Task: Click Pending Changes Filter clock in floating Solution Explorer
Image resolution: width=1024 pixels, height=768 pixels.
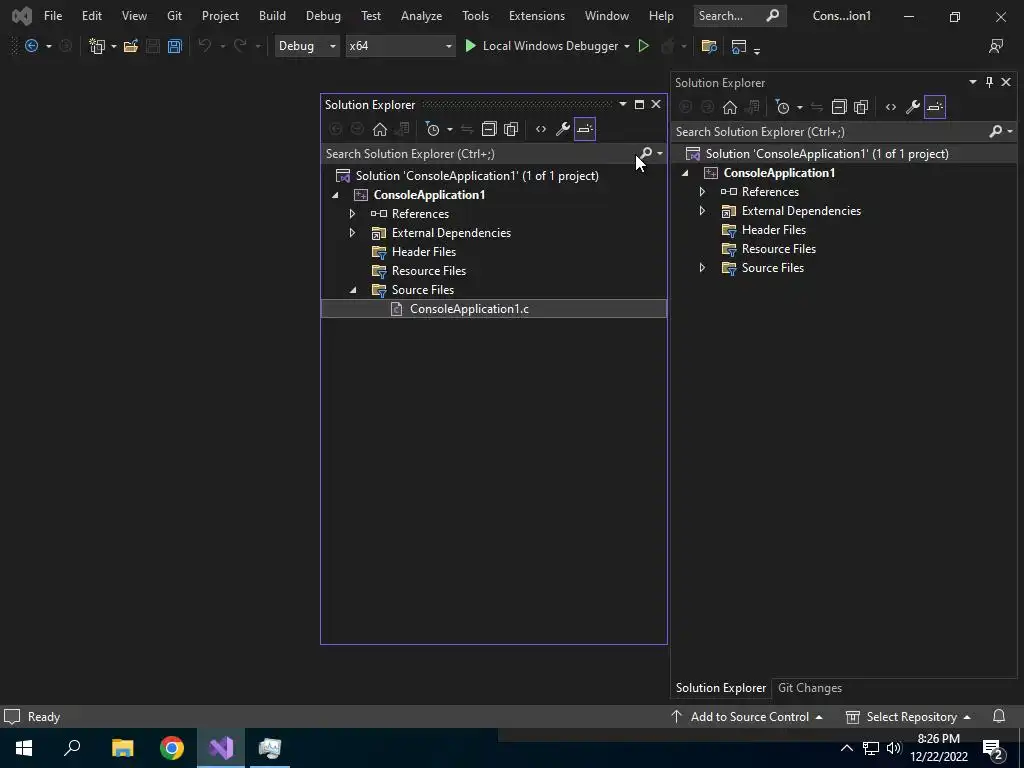Action: pos(432,129)
